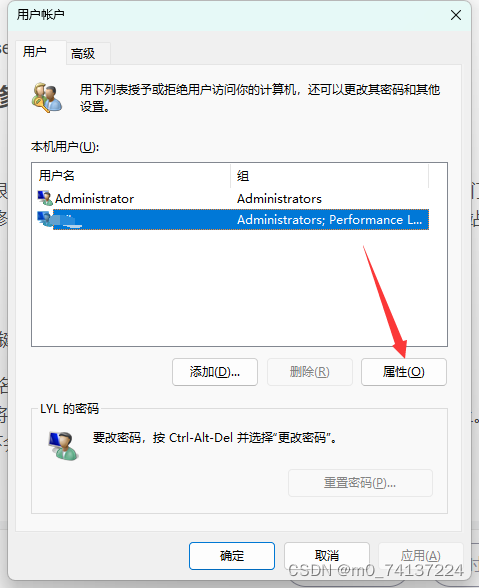Sort by the 用户名 column header
Viewport: 479px width, 588px height.
131,176
